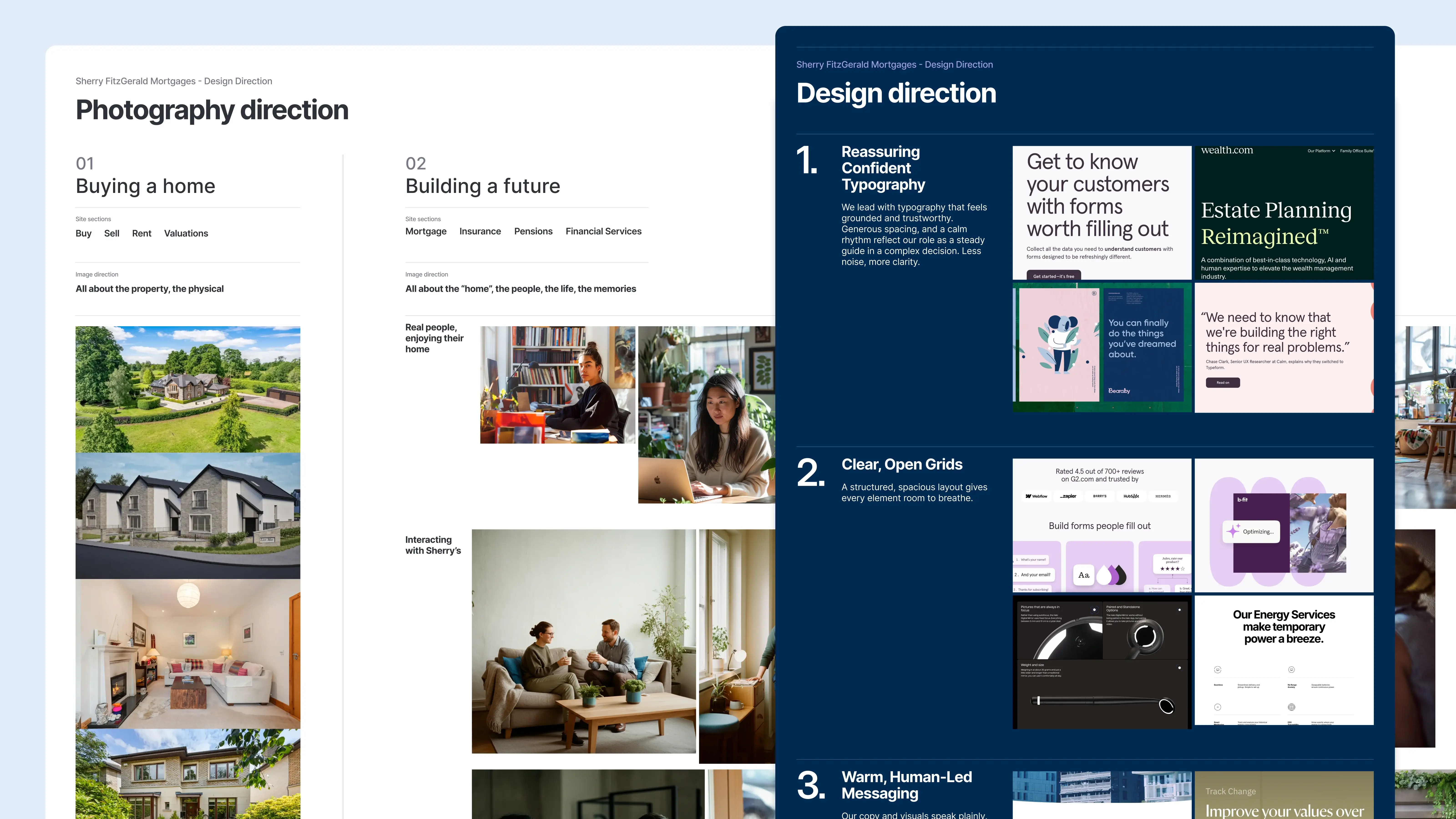Select the Mortgage site section
Screen dimensions: 1456x819
(426, 231)
